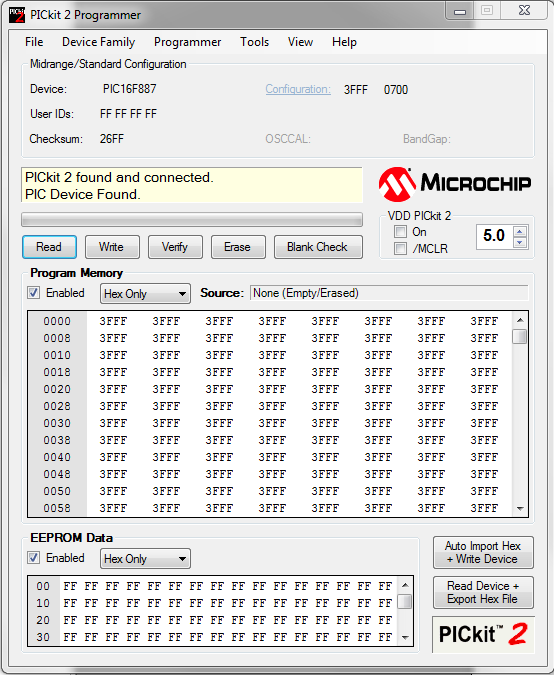Click EEPROM Data scrollbar up arrow
The height and width of the screenshot is (675, 554).
tap(405, 585)
